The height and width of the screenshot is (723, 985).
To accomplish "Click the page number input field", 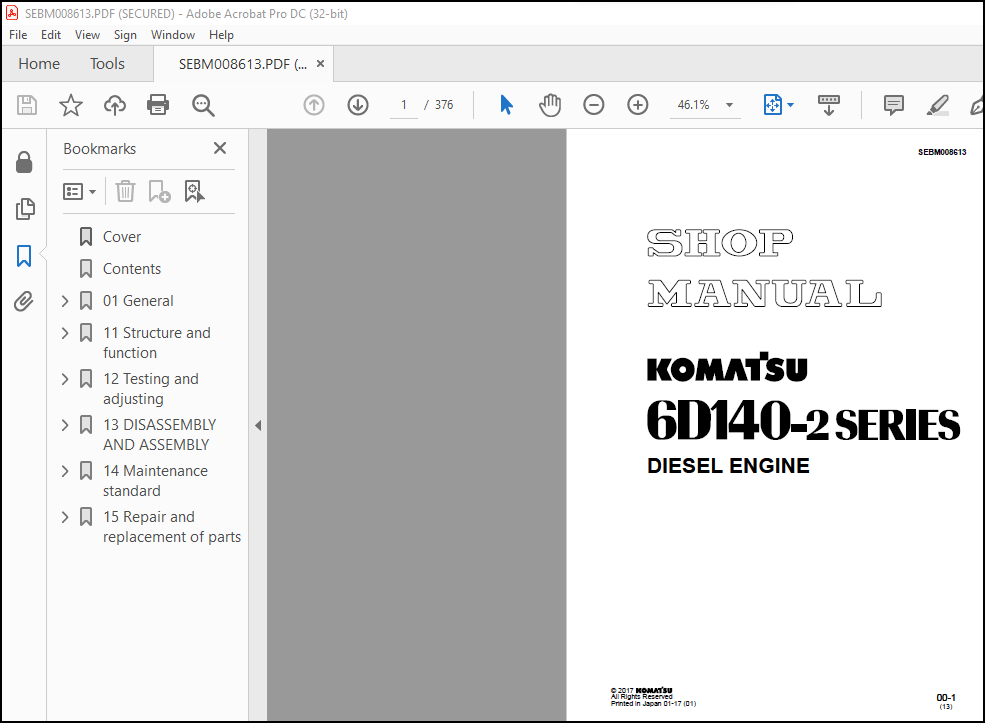I will 404,105.
